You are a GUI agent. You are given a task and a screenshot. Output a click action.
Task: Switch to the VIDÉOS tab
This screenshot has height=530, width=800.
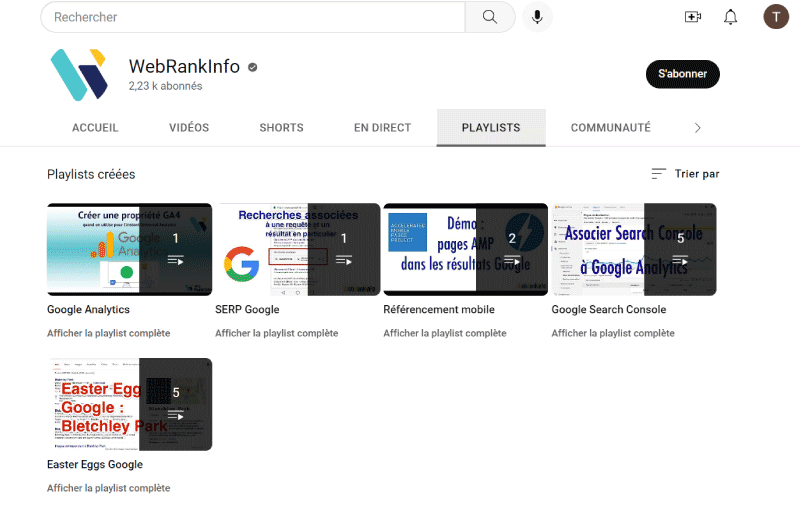point(189,128)
